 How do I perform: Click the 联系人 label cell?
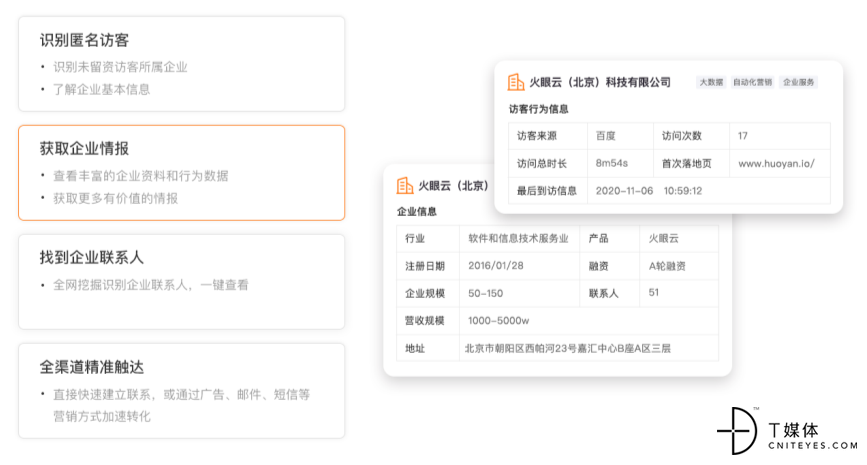(609, 294)
